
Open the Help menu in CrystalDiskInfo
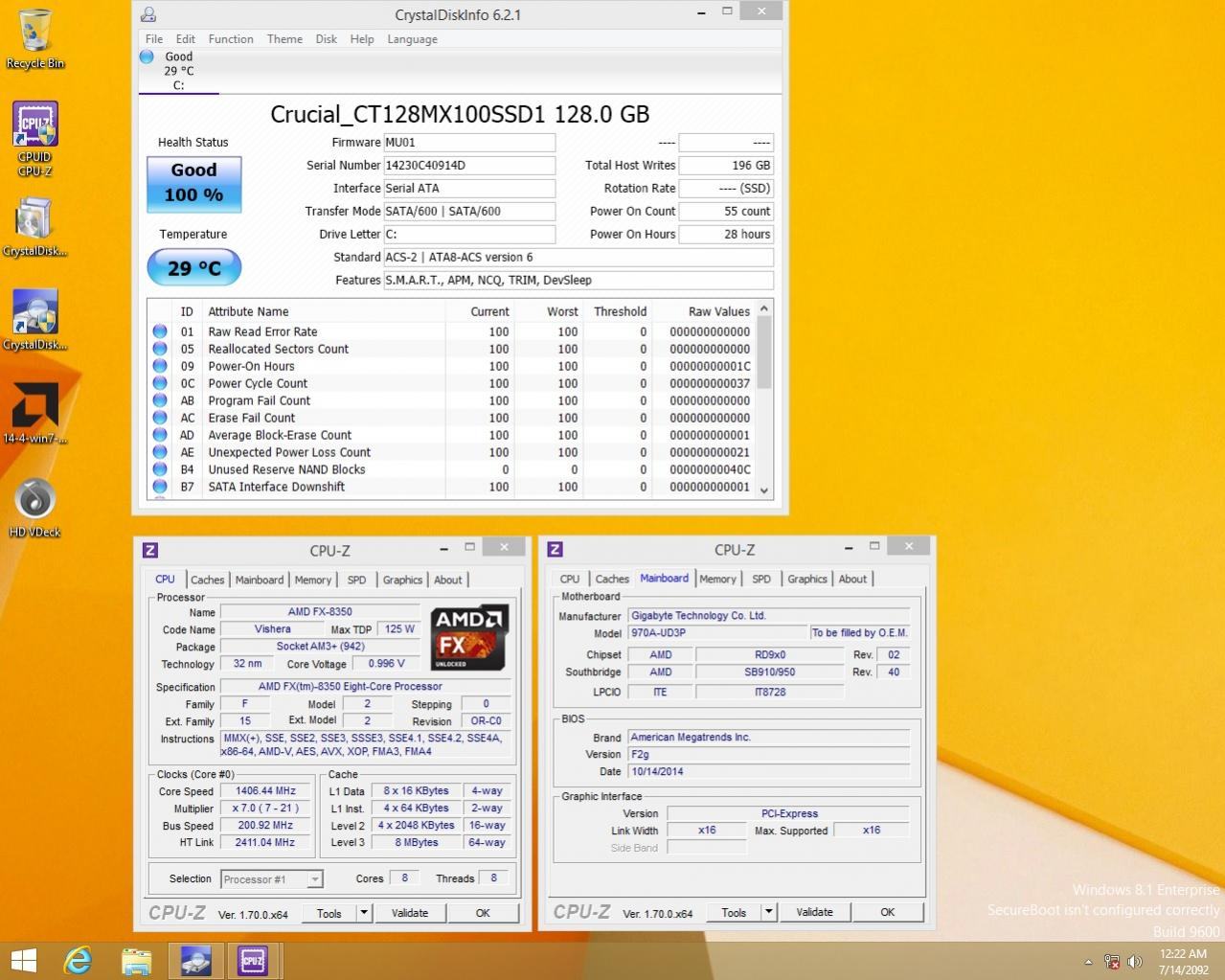(362, 39)
